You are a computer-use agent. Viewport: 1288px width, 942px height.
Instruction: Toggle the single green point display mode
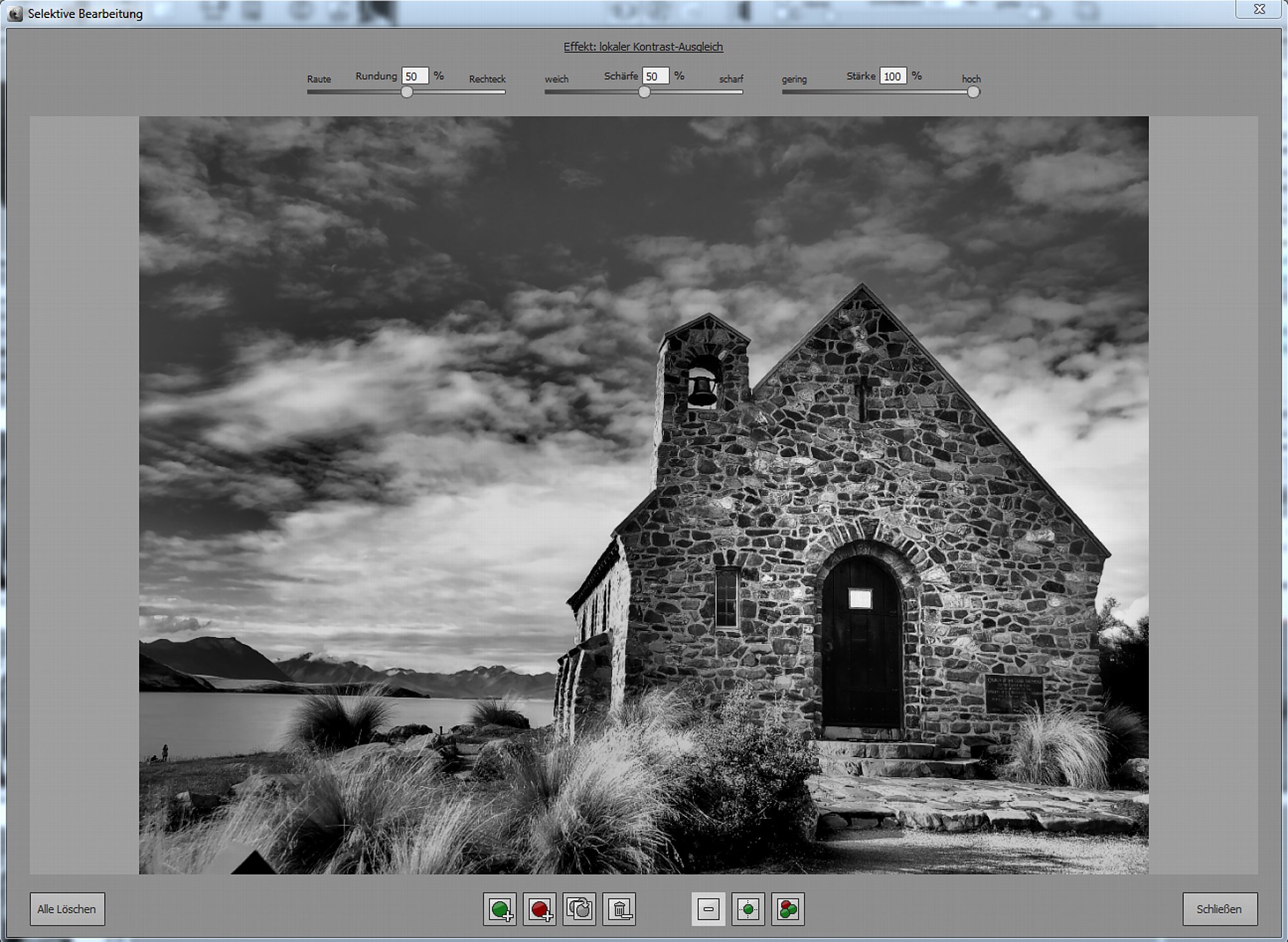coord(748,909)
